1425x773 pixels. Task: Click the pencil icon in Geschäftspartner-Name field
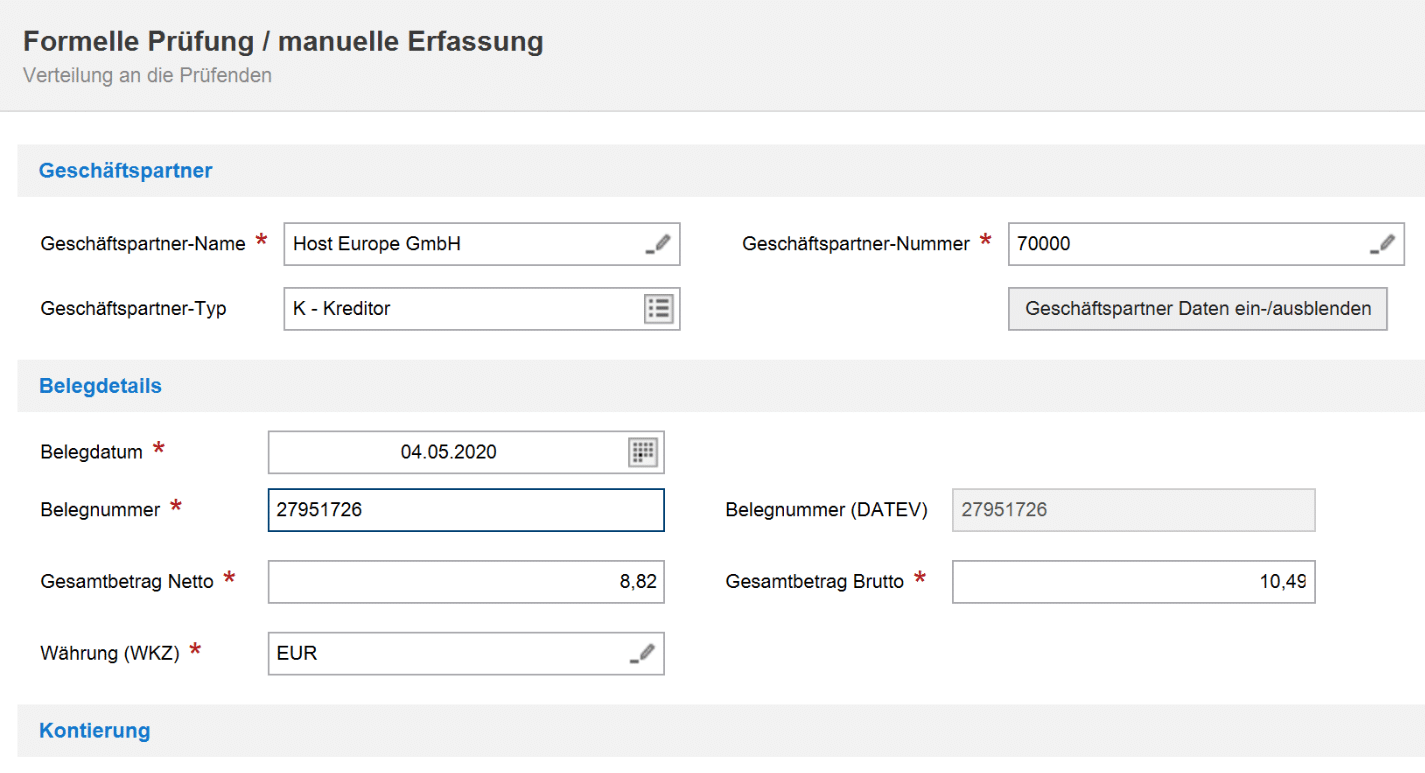658,244
